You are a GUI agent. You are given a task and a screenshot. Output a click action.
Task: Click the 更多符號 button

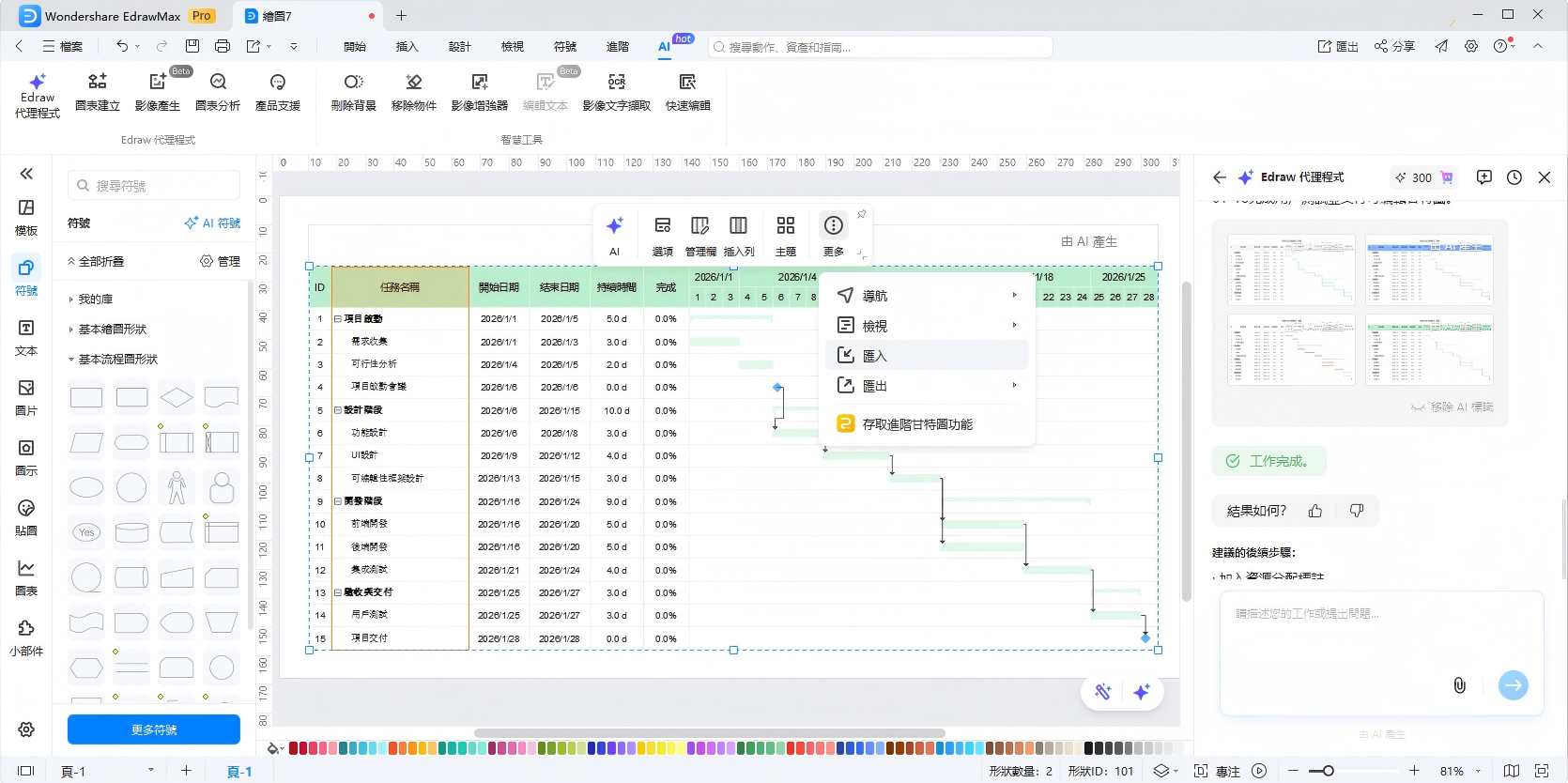point(154,729)
